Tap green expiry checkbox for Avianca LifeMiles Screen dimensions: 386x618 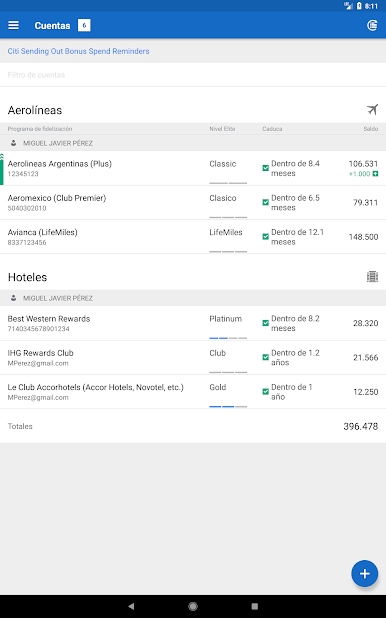tap(266, 237)
